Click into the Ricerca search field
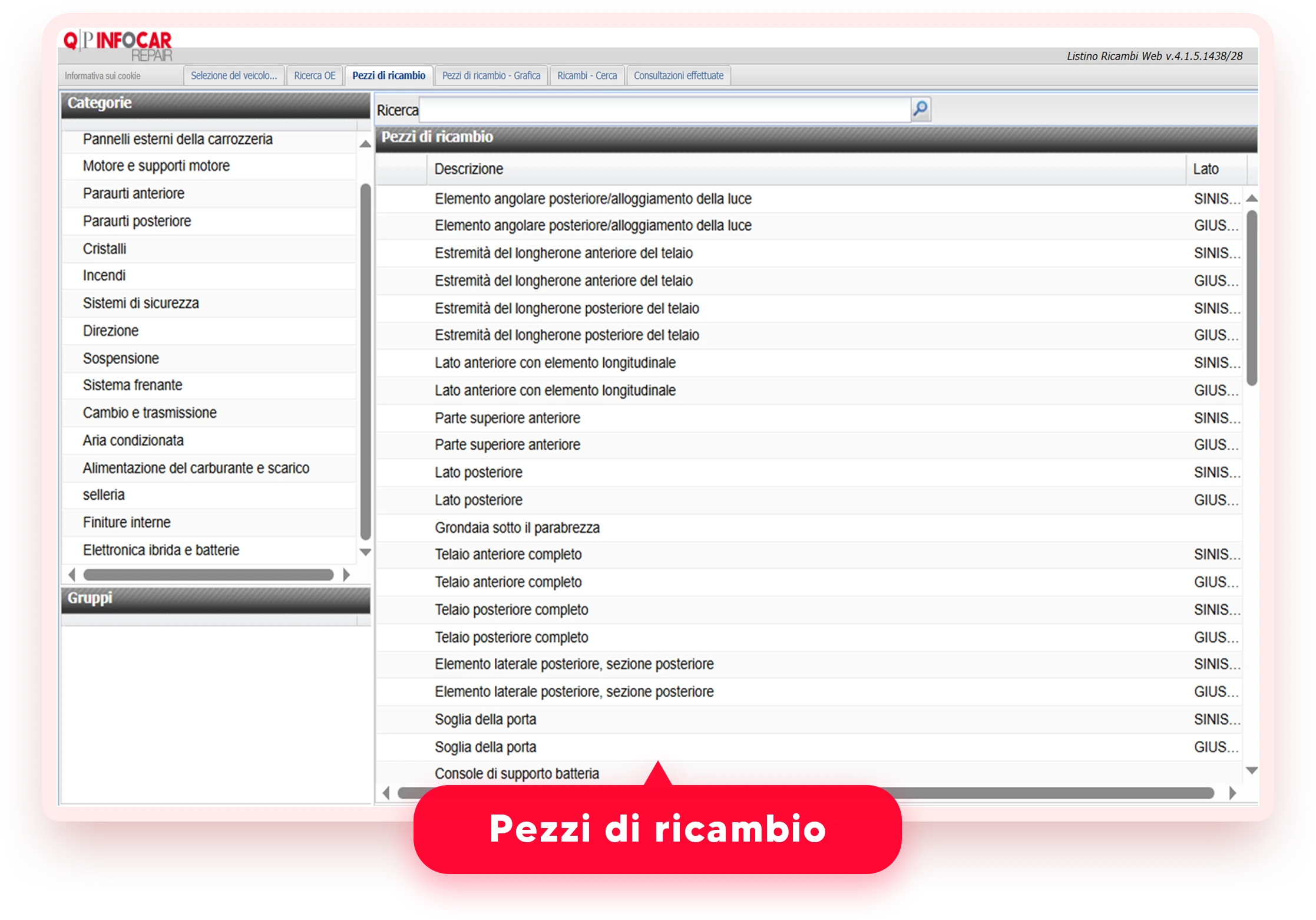The height and width of the screenshot is (920, 1316). pos(664,110)
